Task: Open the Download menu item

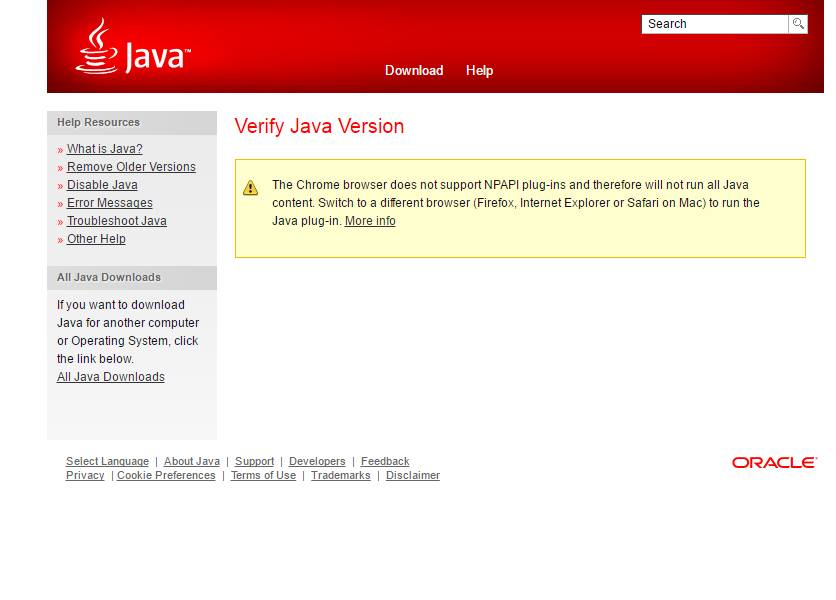Action: click(414, 70)
